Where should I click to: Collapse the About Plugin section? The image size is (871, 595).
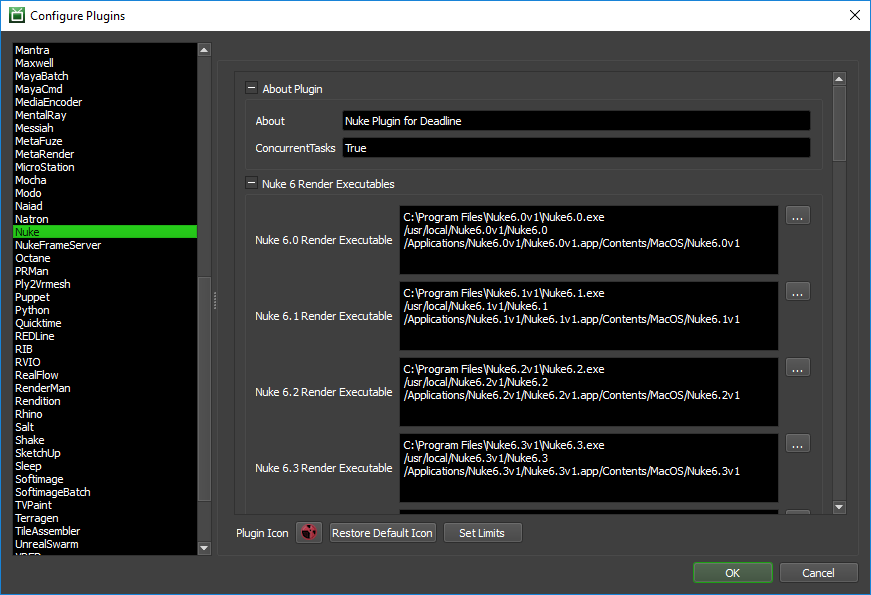(x=251, y=88)
